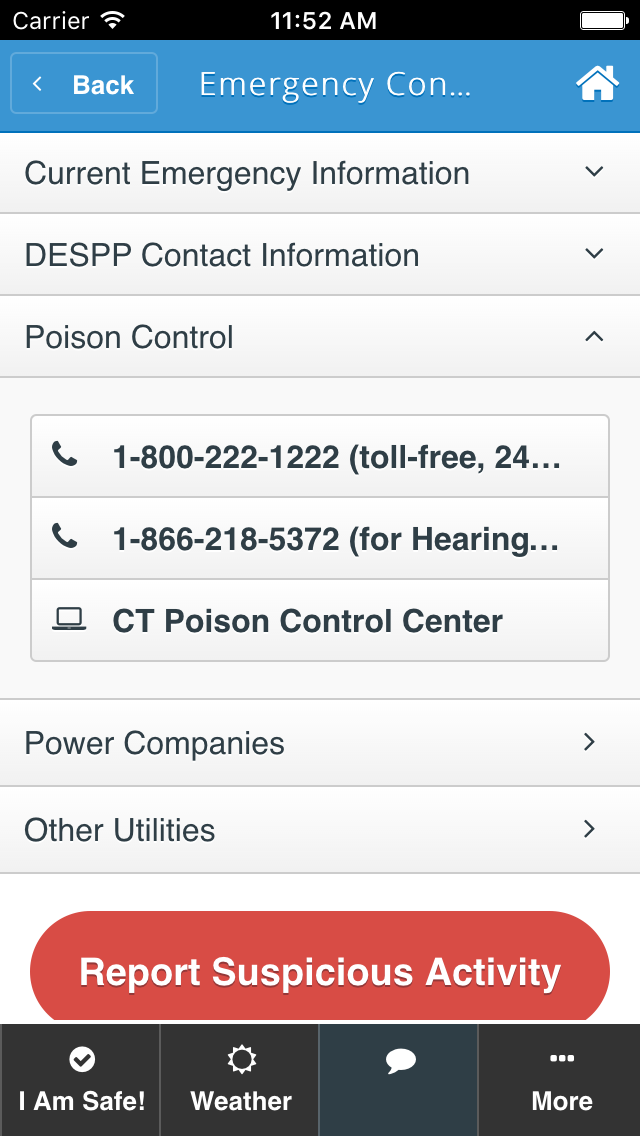Tap the laptop icon next to CT Poison Control Center
The height and width of the screenshot is (1136, 640).
tap(64, 620)
